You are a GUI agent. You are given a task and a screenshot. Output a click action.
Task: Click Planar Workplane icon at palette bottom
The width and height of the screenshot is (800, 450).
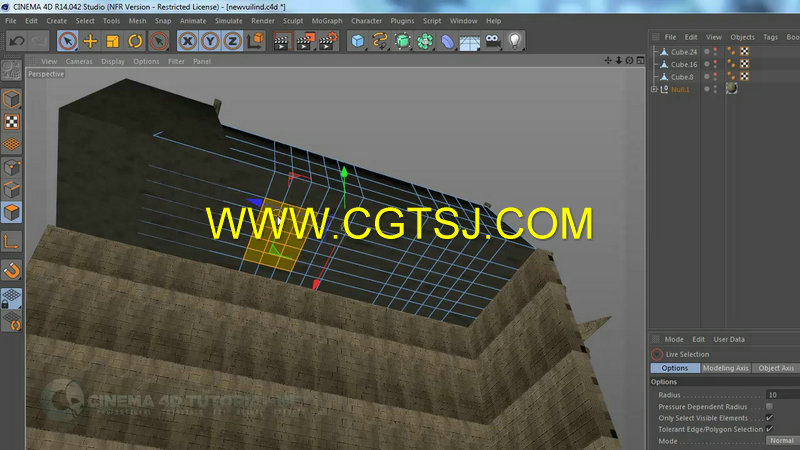[11, 321]
